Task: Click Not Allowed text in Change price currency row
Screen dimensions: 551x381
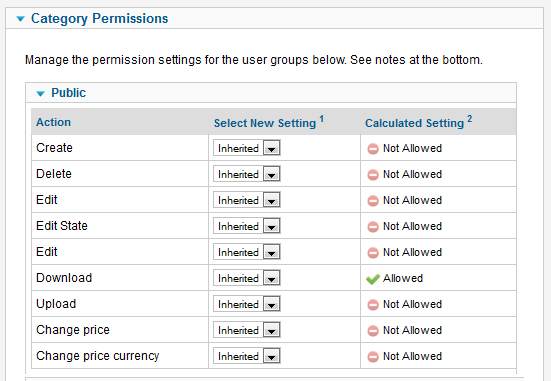Action: click(x=412, y=356)
